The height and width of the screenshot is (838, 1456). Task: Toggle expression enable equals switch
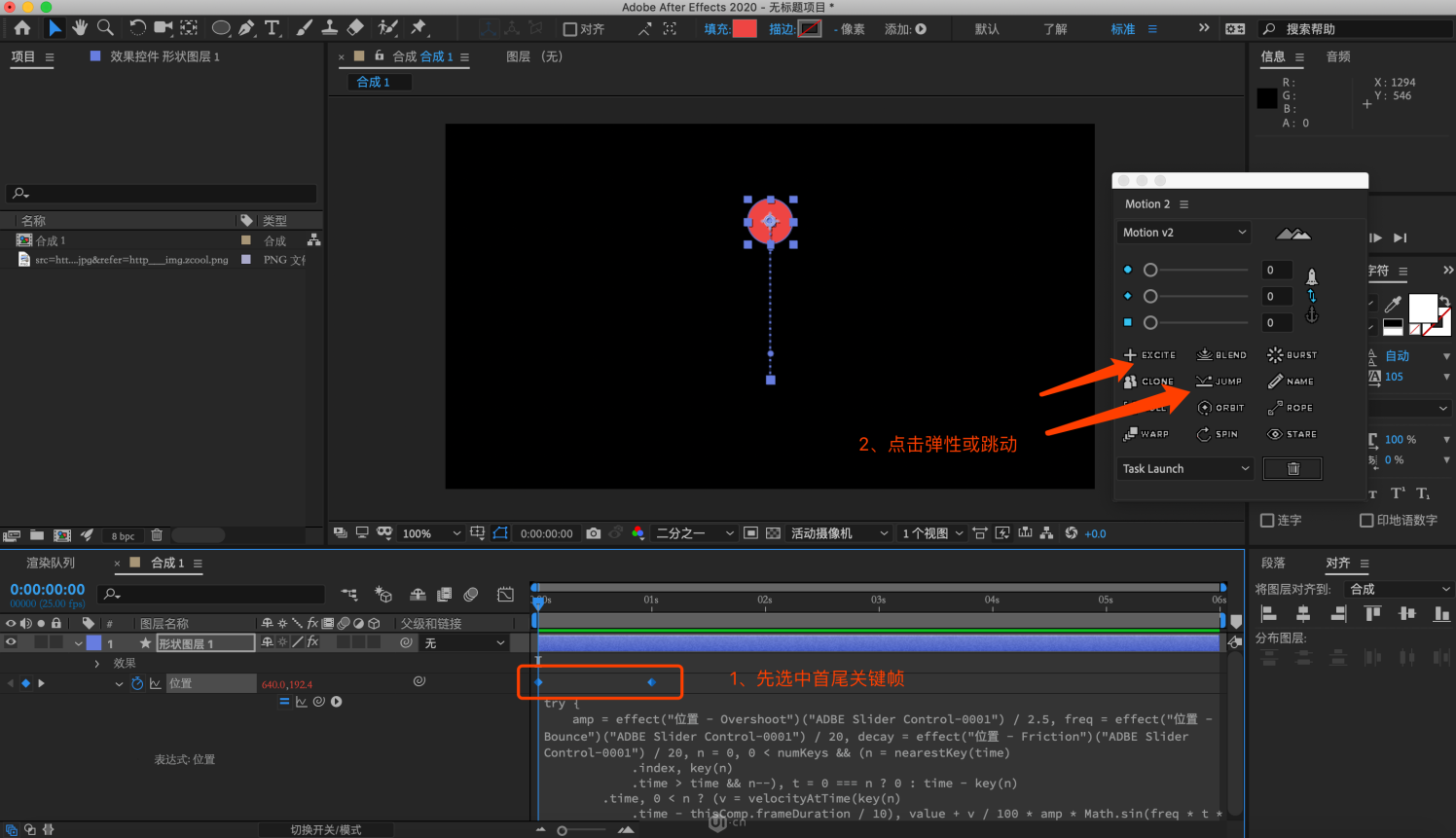click(284, 702)
